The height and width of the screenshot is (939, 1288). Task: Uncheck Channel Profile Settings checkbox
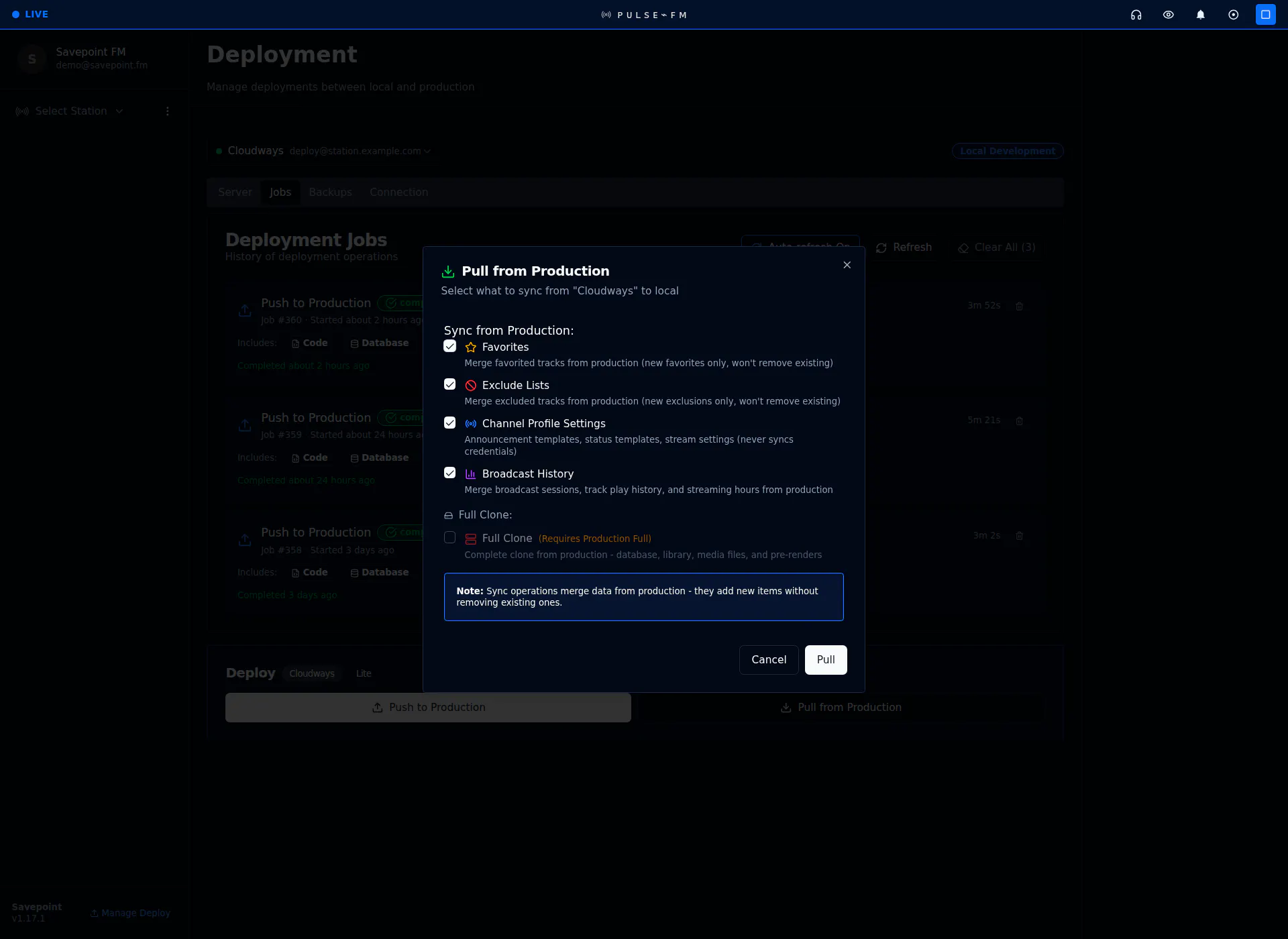tap(449, 423)
